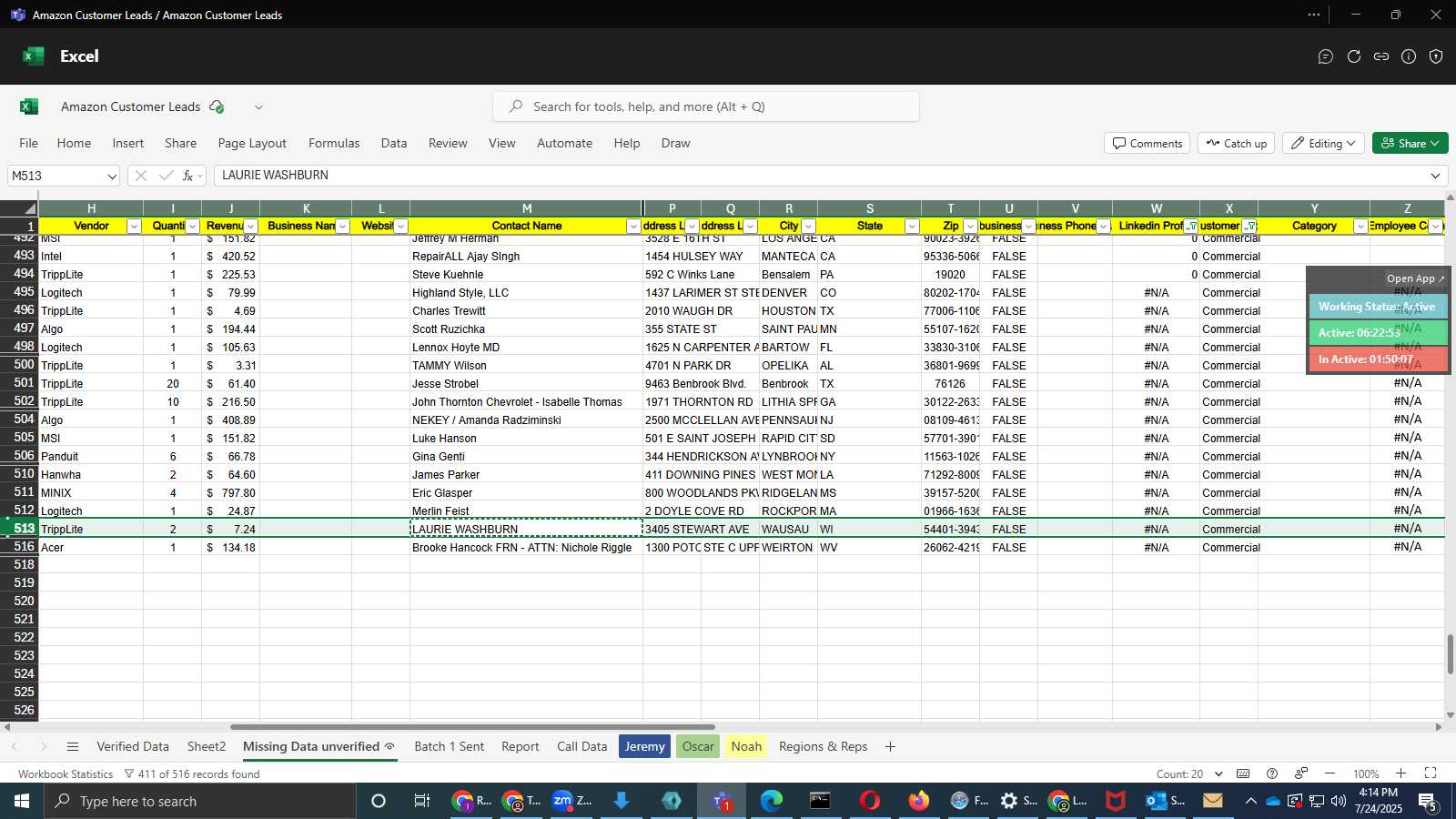This screenshot has width=1456, height=819.
Task: Expand the Name Box dropdown arrow
Action: [112, 177]
